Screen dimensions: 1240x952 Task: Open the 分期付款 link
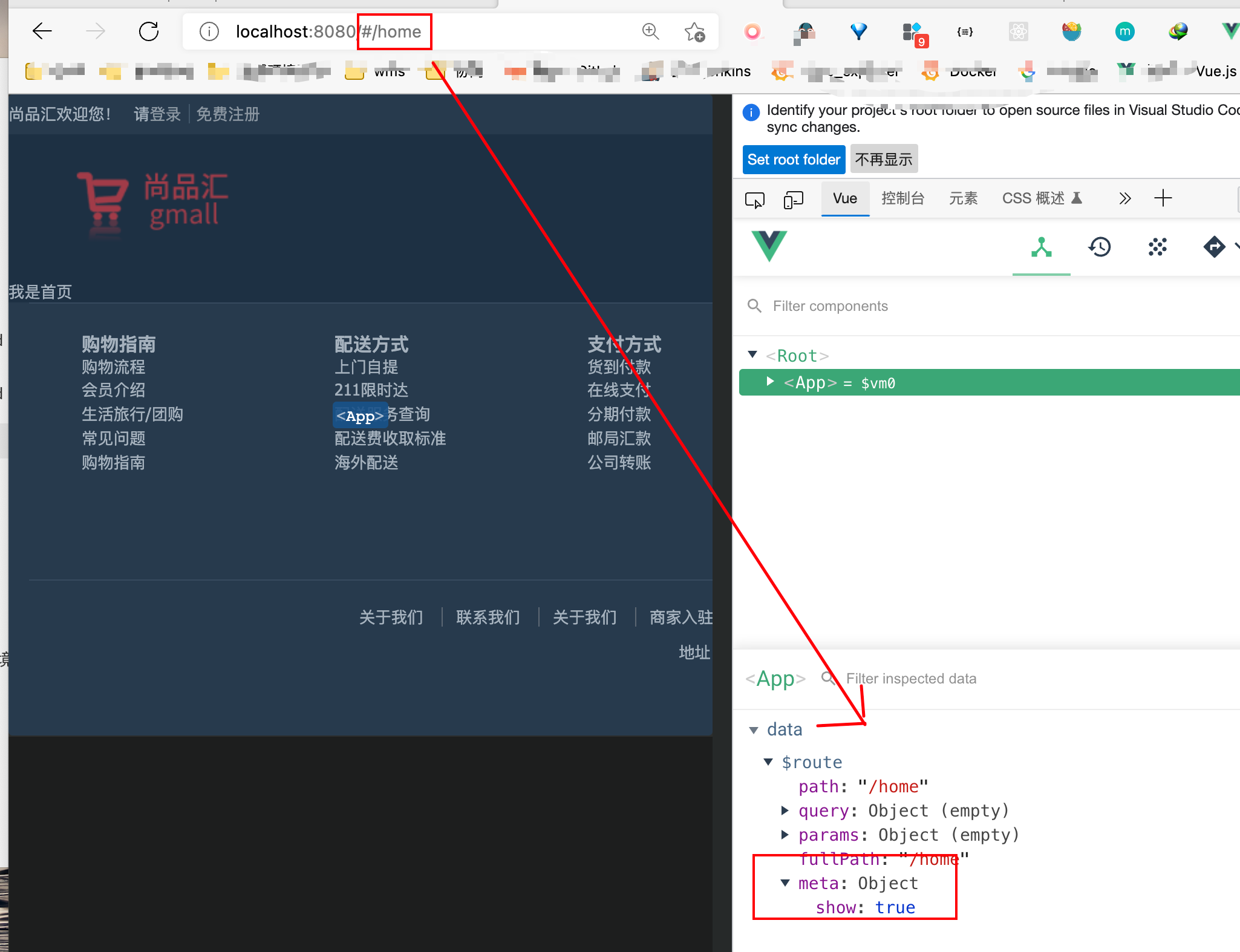click(x=619, y=414)
